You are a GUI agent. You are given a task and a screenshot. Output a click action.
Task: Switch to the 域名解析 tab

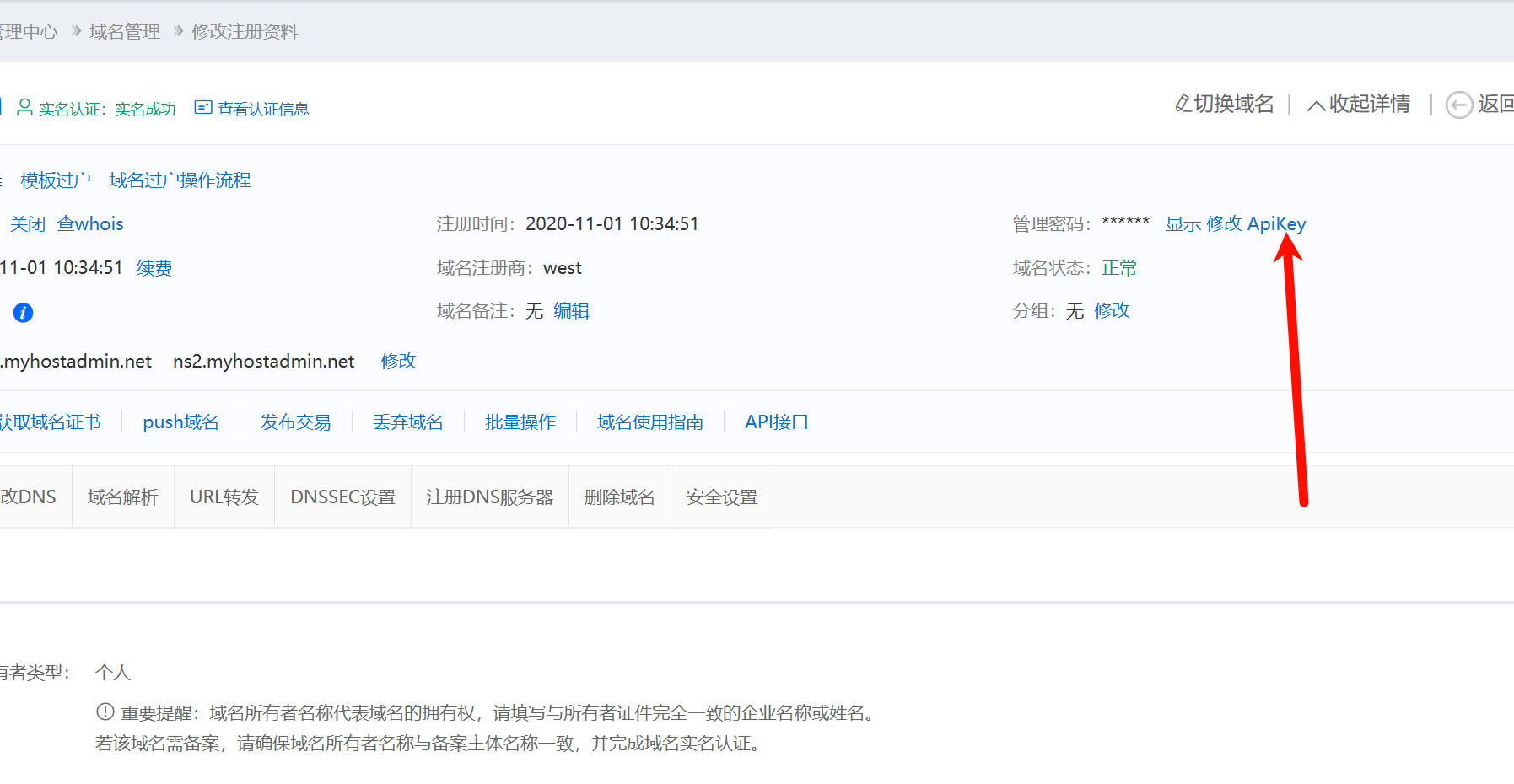tap(123, 497)
